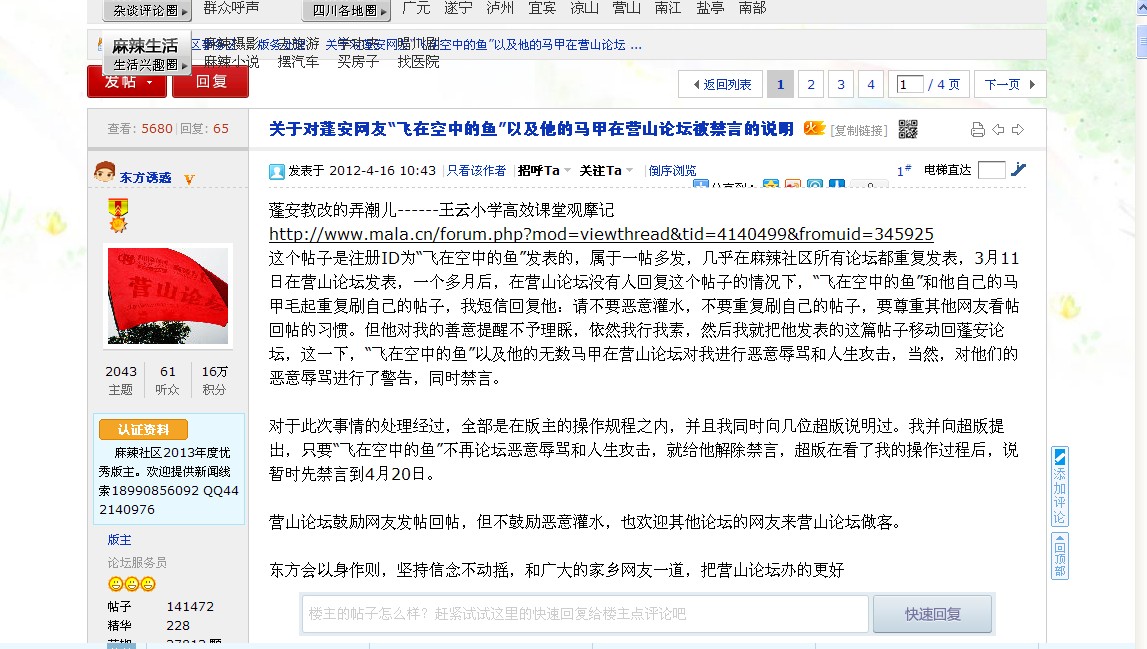Click the print thread printer icon
The image size is (1147, 649).
(x=977, y=130)
